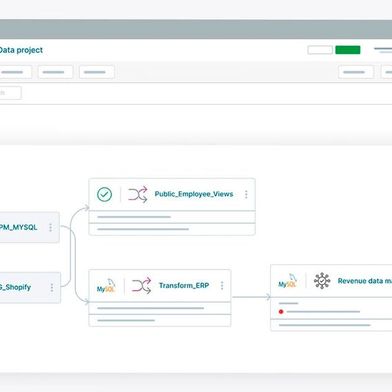
Task: Click the second placeholder tab in the toolbar row
Action: [x=55, y=72]
